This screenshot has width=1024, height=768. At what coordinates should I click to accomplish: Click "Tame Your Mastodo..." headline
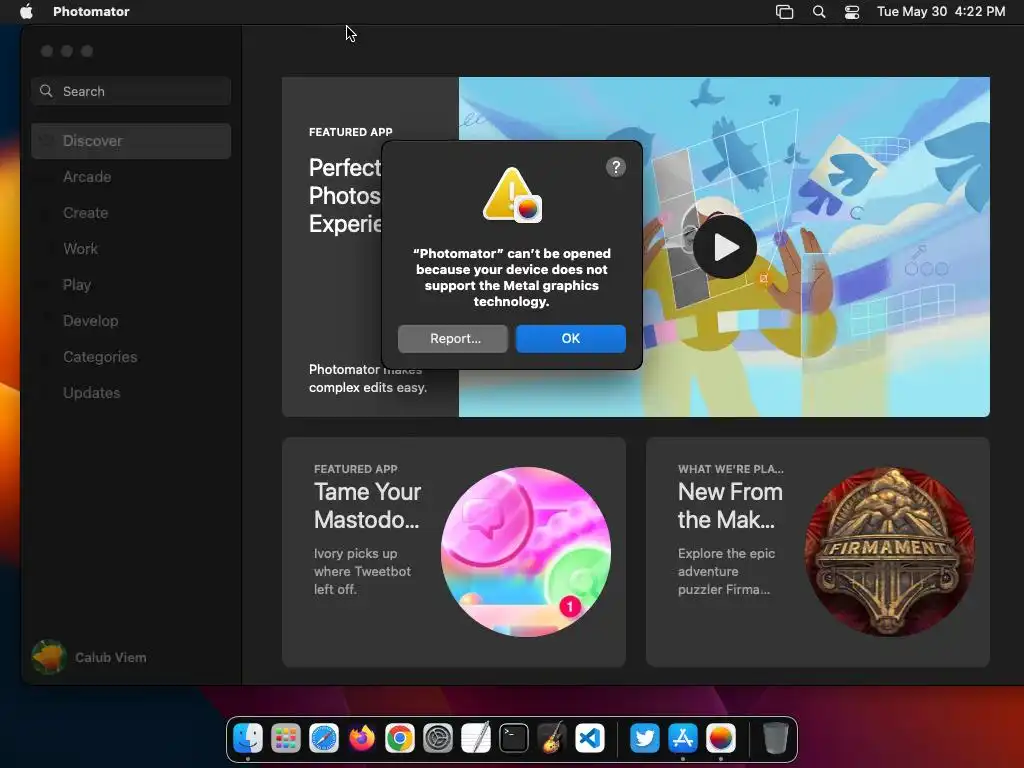pyautogui.click(x=367, y=505)
